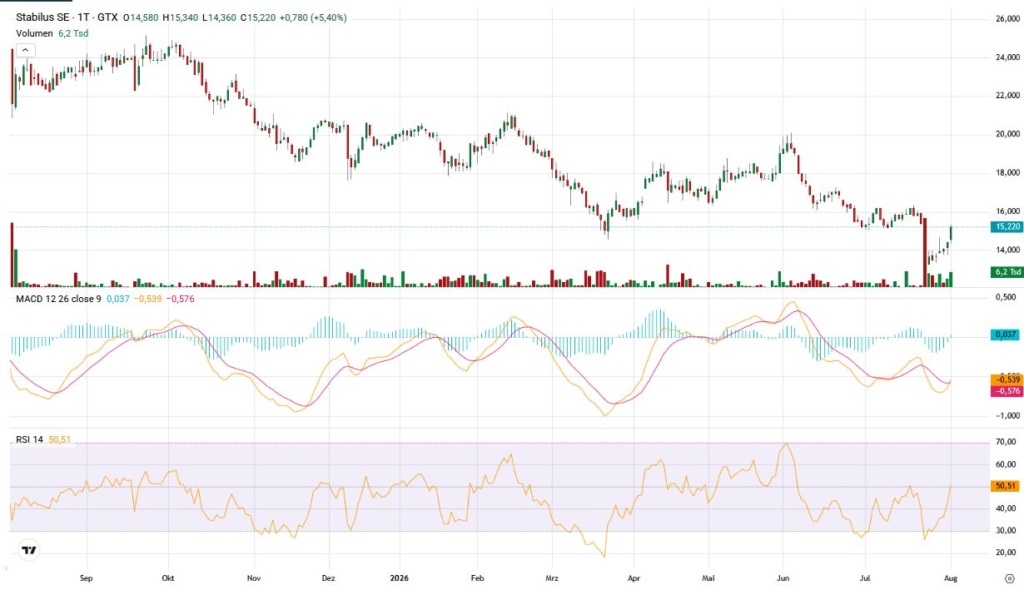
Task: Open chart settings via the gear icon
Action: pos(1009,578)
